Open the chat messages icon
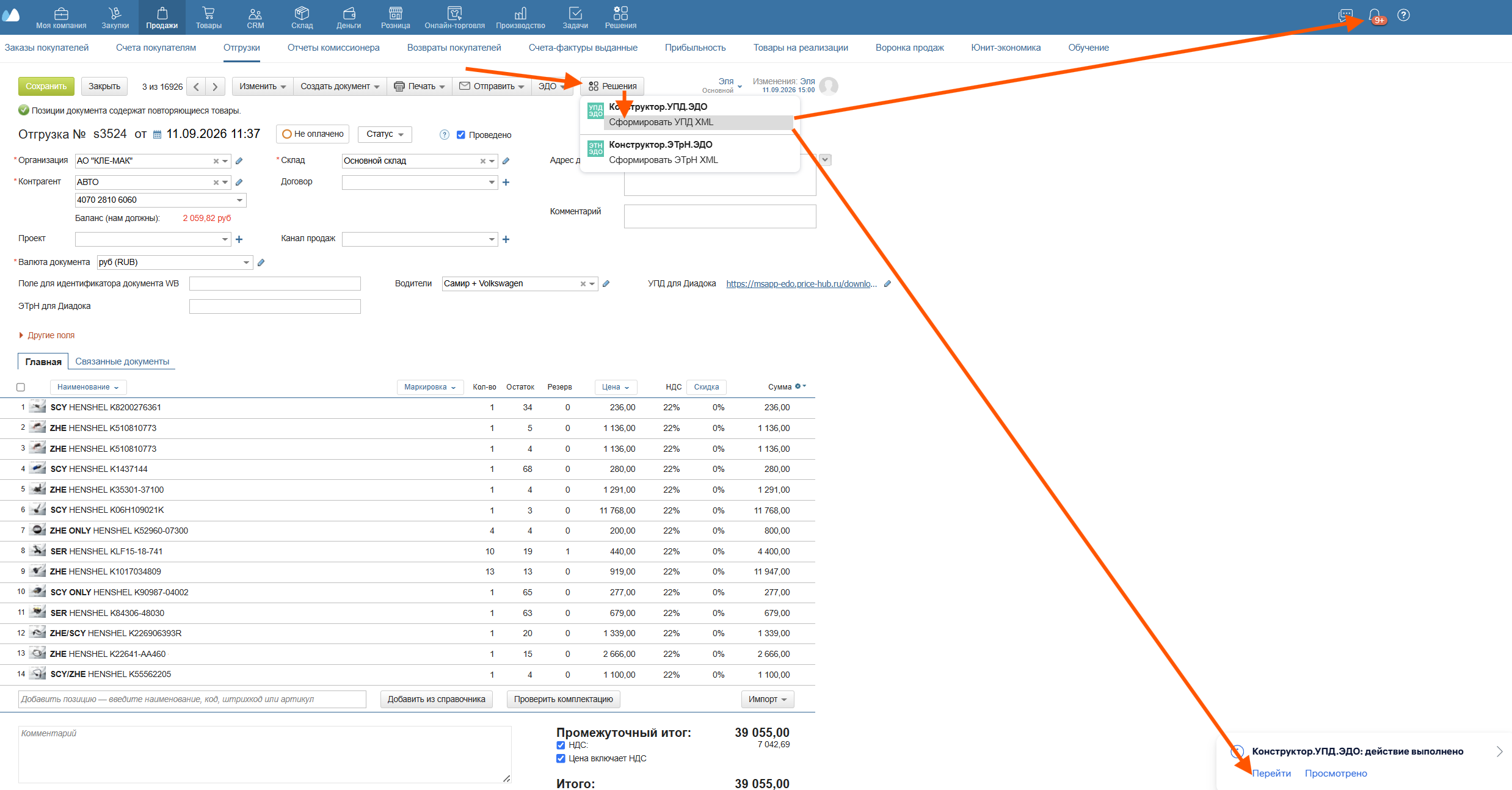 tap(1345, 15)
